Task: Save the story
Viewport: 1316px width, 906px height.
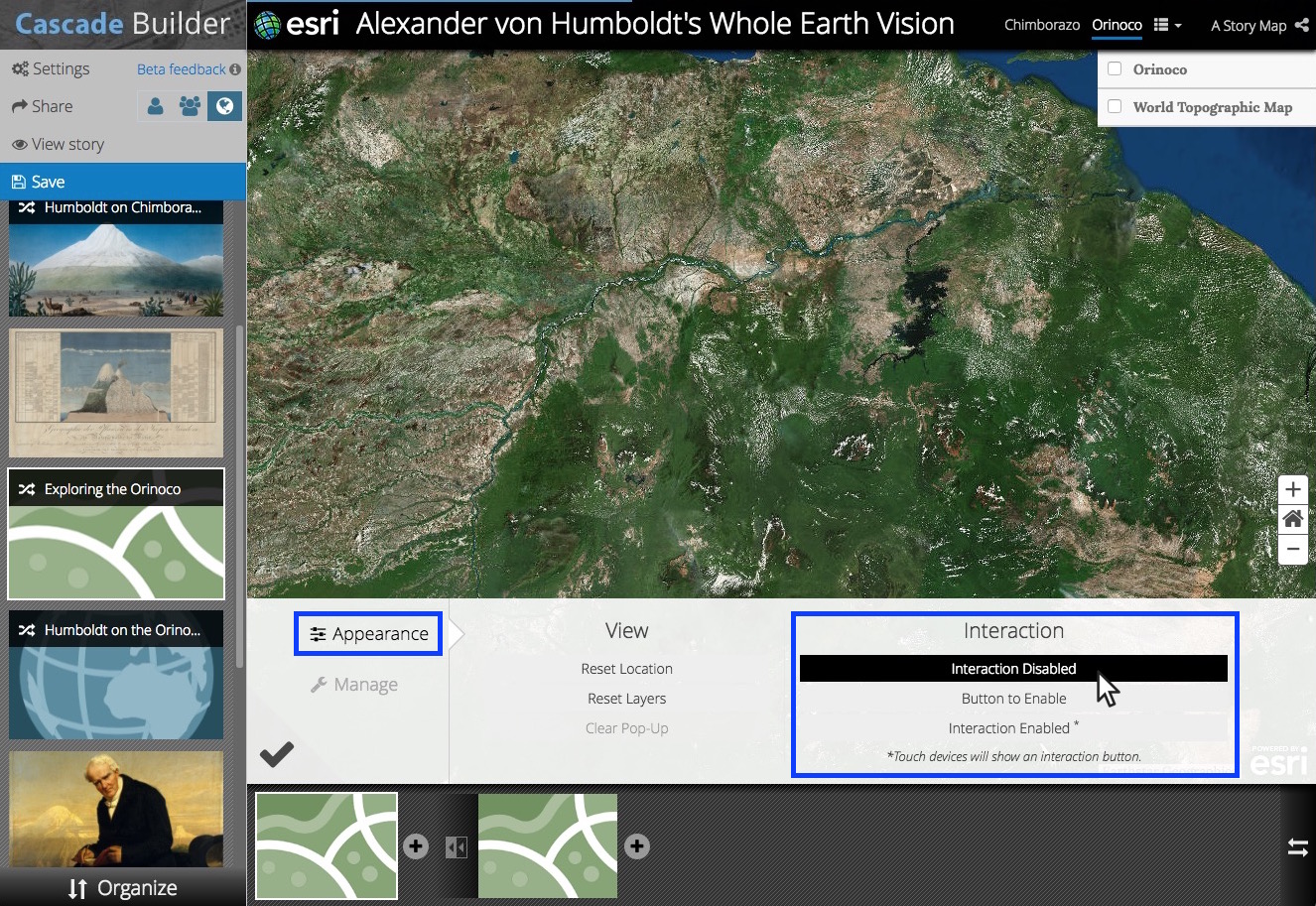Action: (123, 182)
